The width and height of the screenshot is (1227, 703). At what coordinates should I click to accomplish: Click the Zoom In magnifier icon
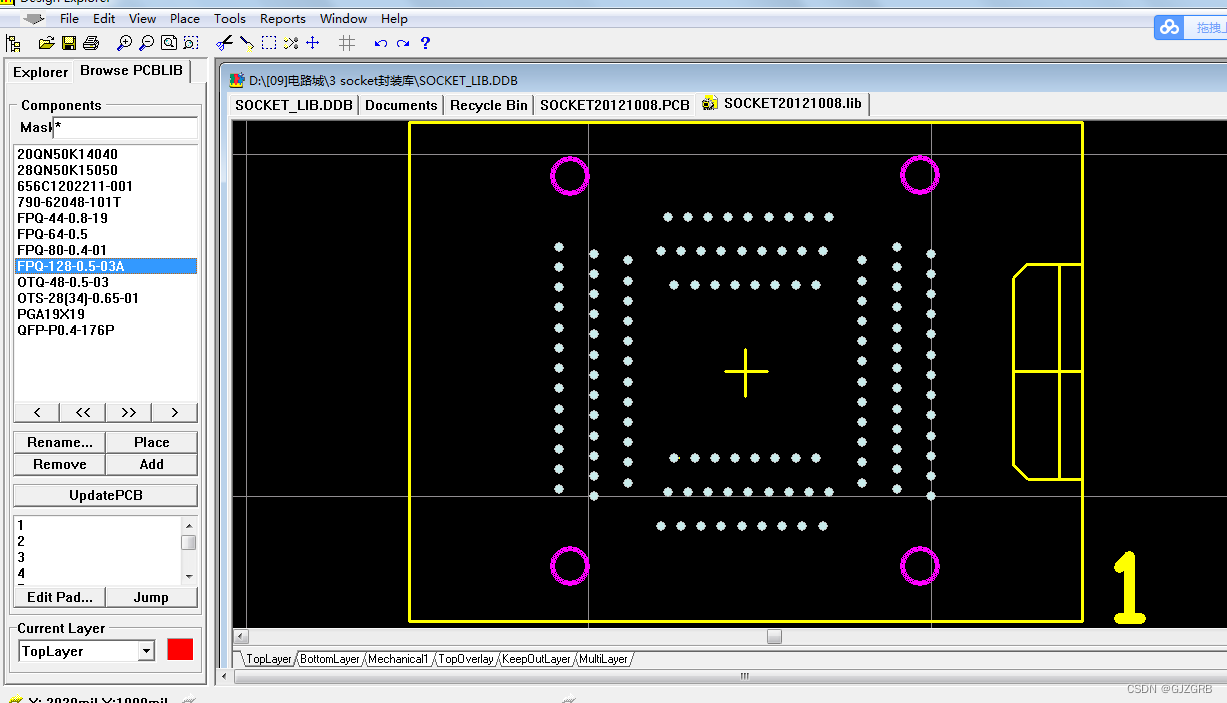[x=124, y=43]
